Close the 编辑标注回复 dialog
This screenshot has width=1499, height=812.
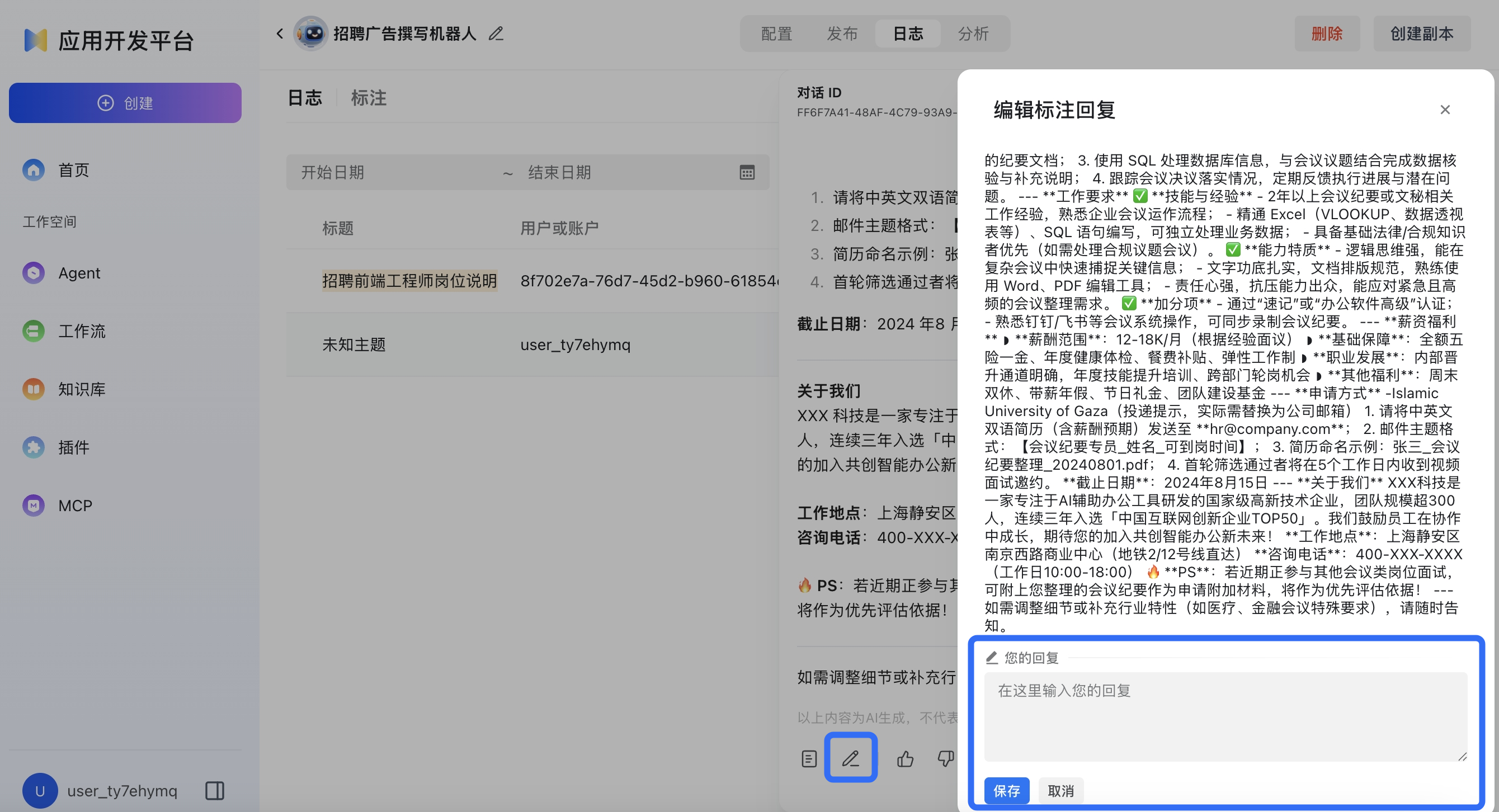pyautogui.click(x=1444, y=110)
